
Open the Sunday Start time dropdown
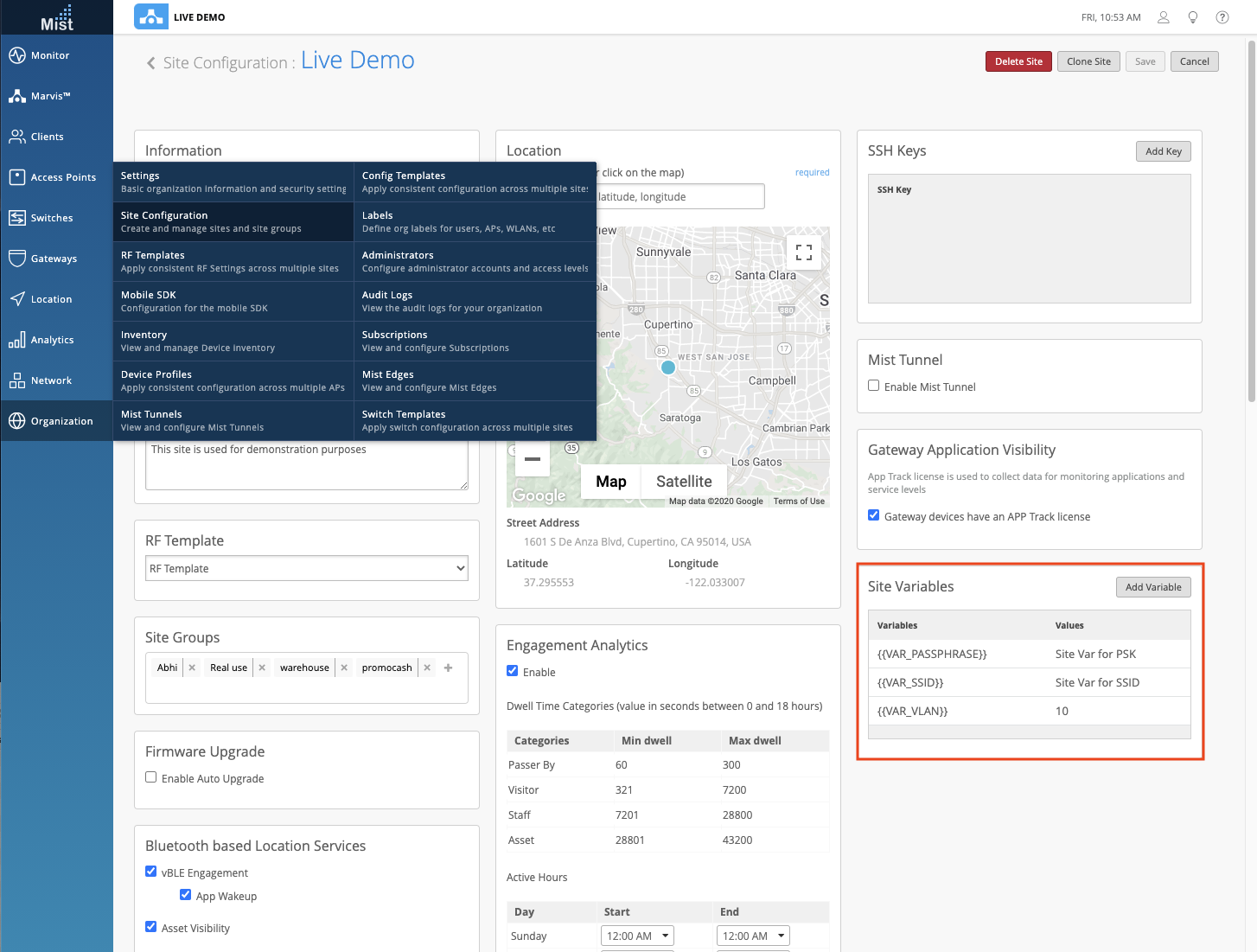pos(637,936)
